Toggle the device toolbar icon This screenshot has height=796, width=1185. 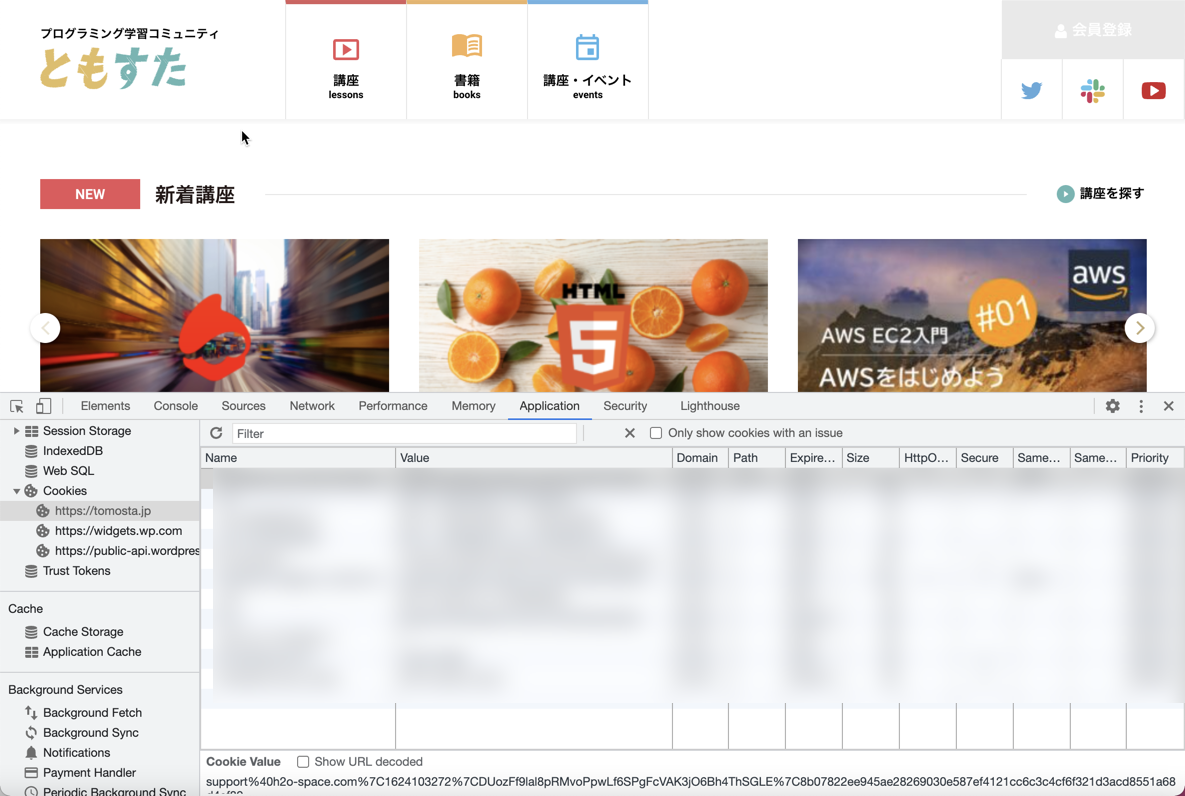(43, 406)
